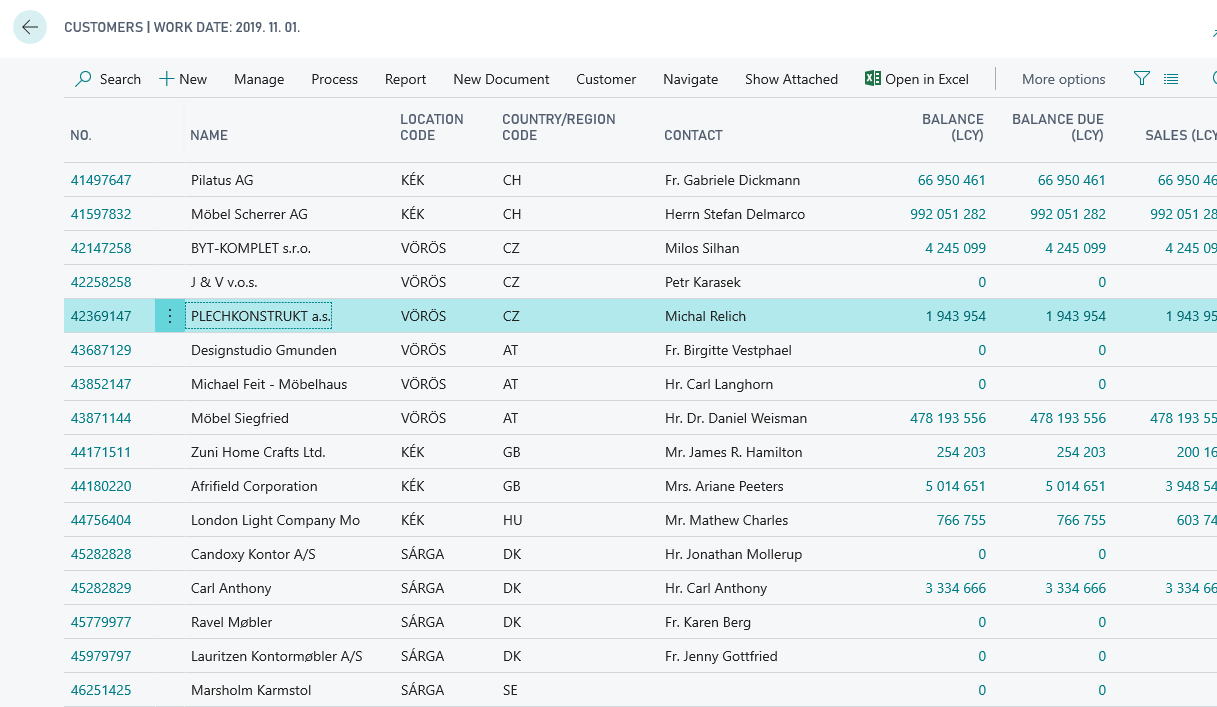Open customer number 42147258
The height and width of the screenshot is (707, 1217).
click(x=101, y=248)
